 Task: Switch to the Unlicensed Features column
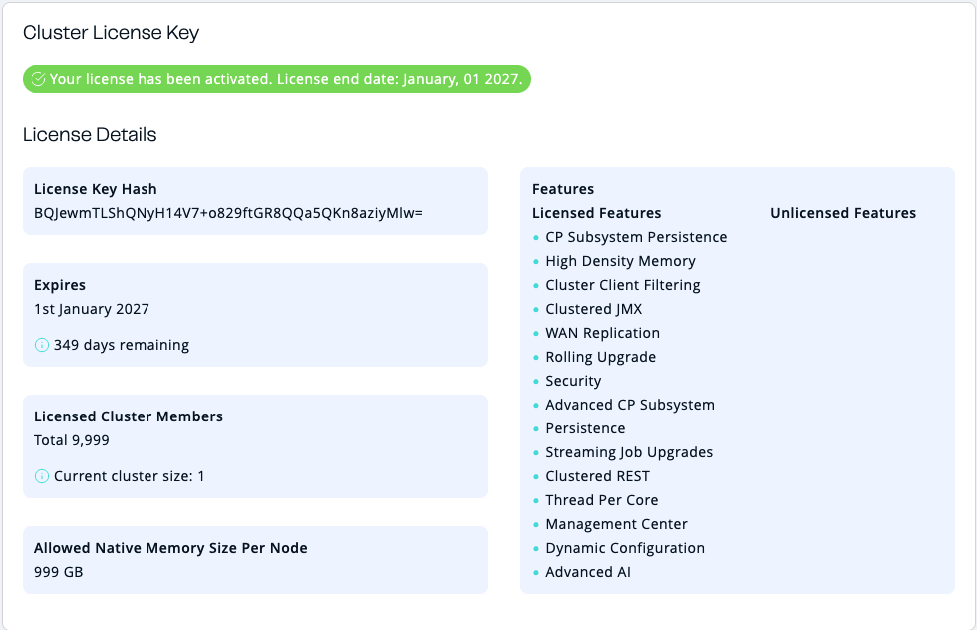click(x=843, y=213)
